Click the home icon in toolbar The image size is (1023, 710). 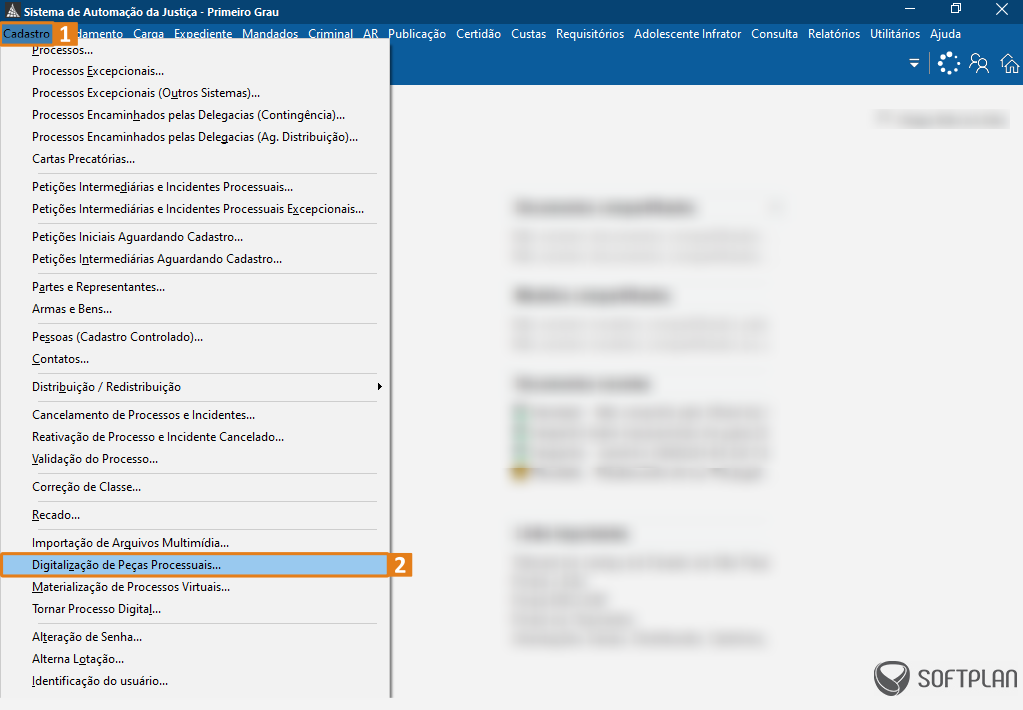(x=1010, y=63)
